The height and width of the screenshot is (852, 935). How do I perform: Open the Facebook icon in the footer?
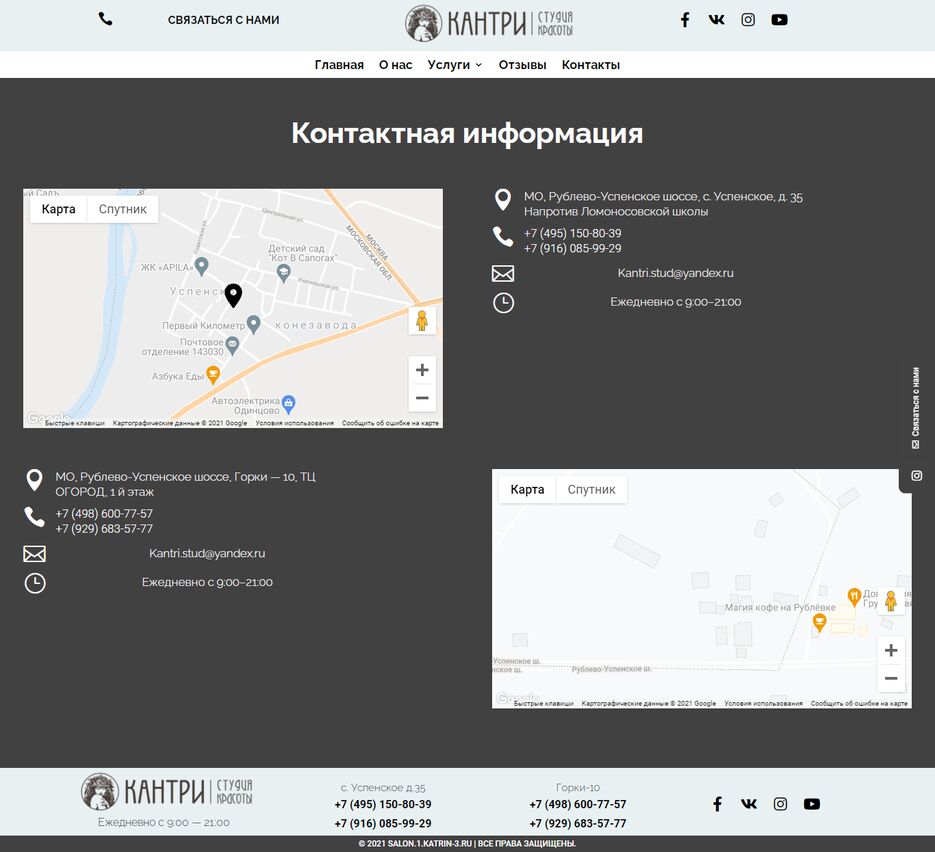(717, 803)
